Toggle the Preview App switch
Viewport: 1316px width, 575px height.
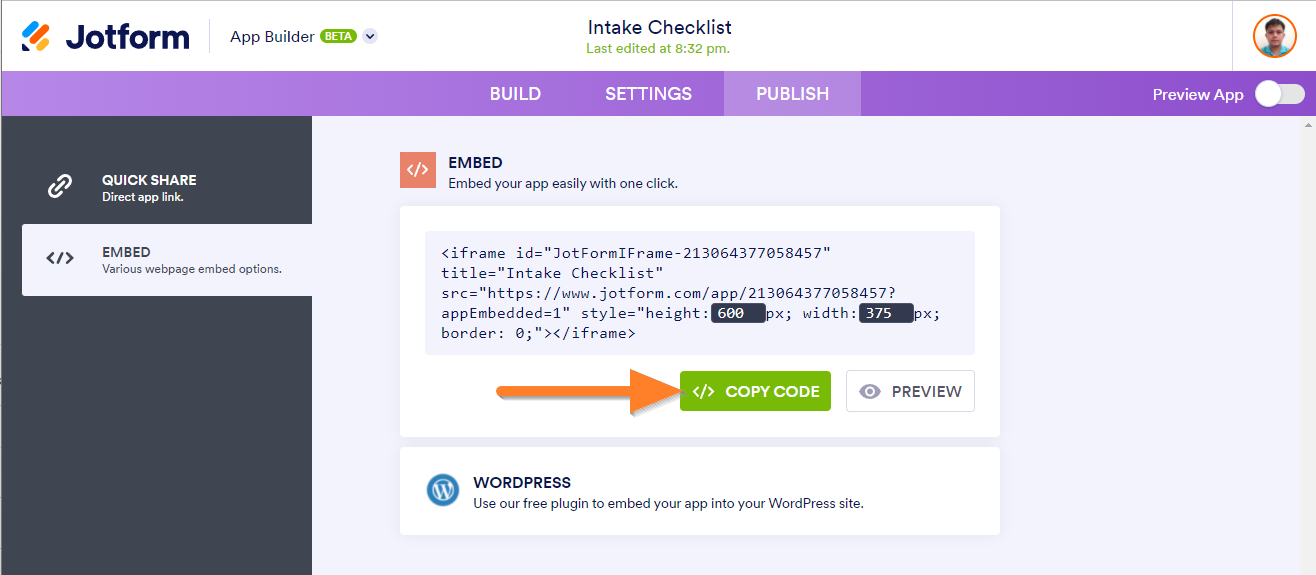click(1280, 94)
